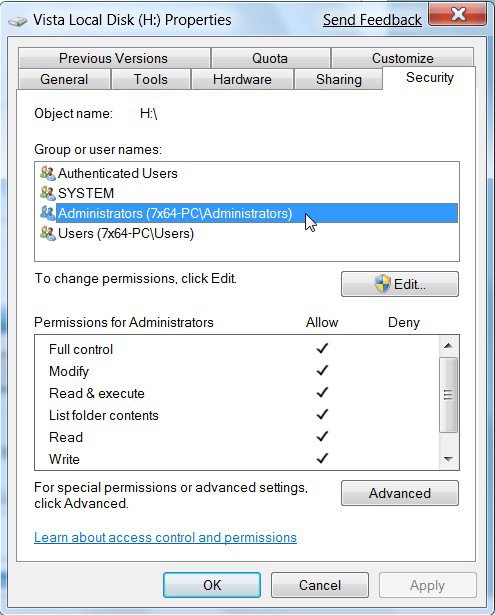The height and width of the screenshot is (615, 495).
Task: Open Advanced security settings
Action: tap(400, 493)
